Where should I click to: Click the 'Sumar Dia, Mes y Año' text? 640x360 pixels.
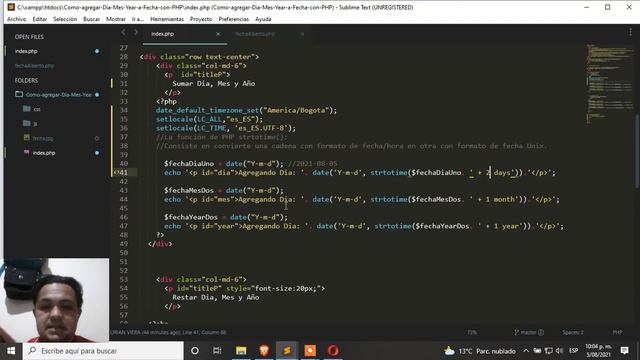coord(213,84)
